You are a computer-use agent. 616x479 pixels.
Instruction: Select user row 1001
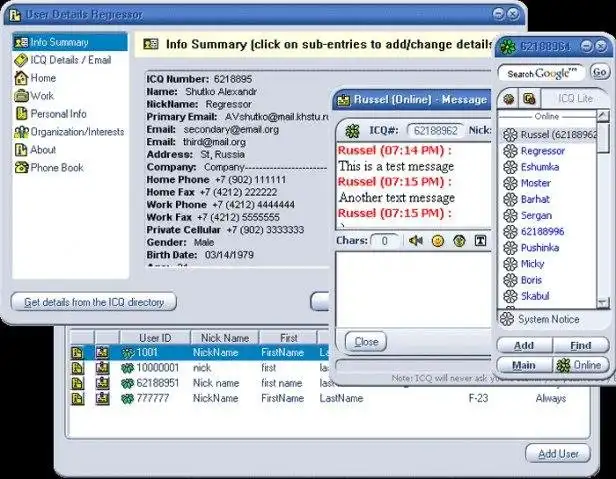click(200, 352)
